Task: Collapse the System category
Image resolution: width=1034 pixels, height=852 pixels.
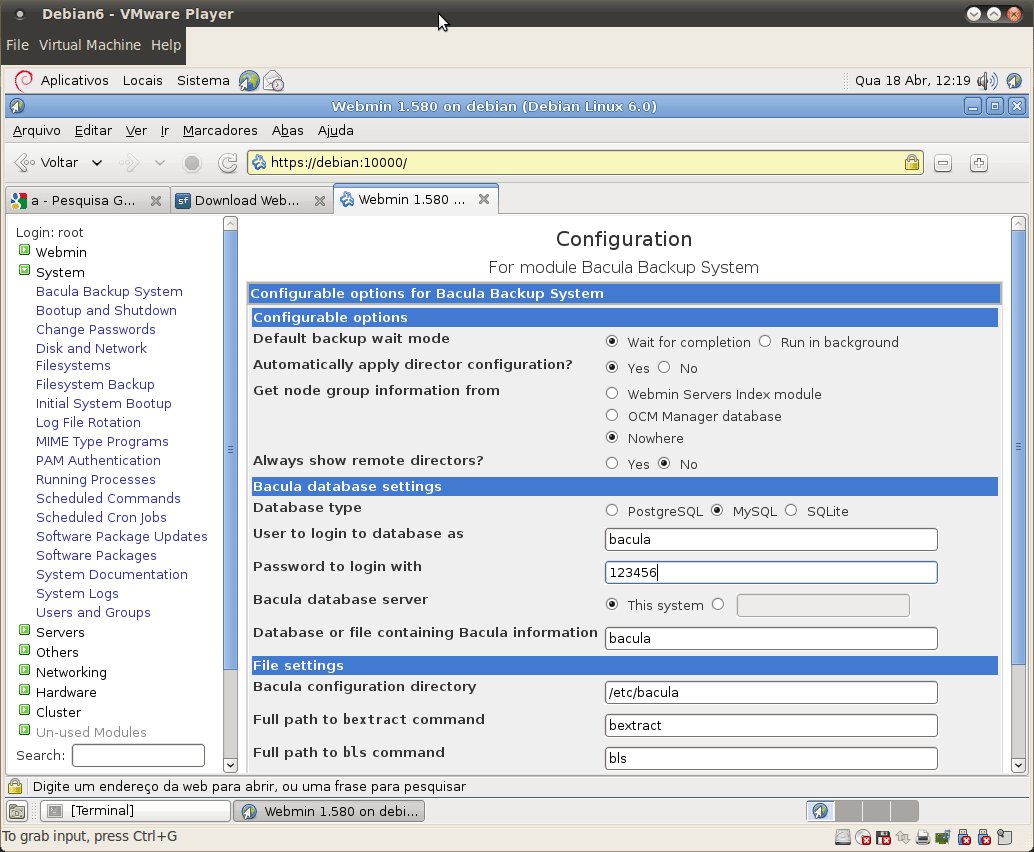Action: (x=24, y=270)
